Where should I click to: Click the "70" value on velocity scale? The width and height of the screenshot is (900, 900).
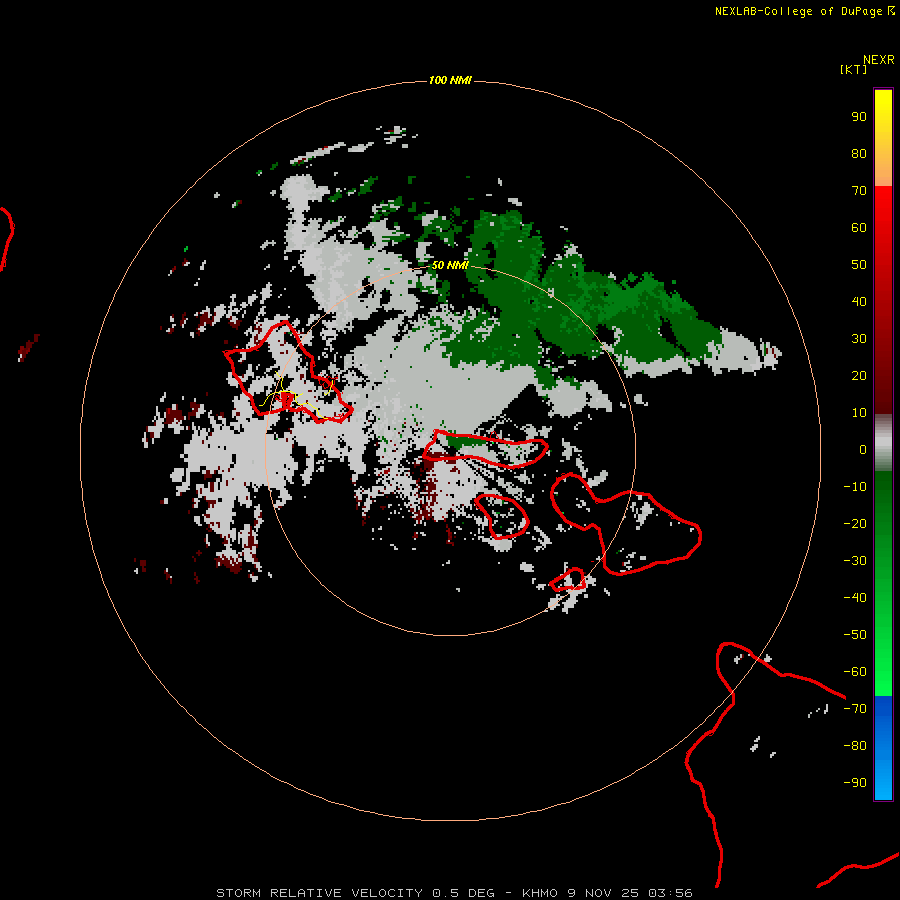point(859,191)
